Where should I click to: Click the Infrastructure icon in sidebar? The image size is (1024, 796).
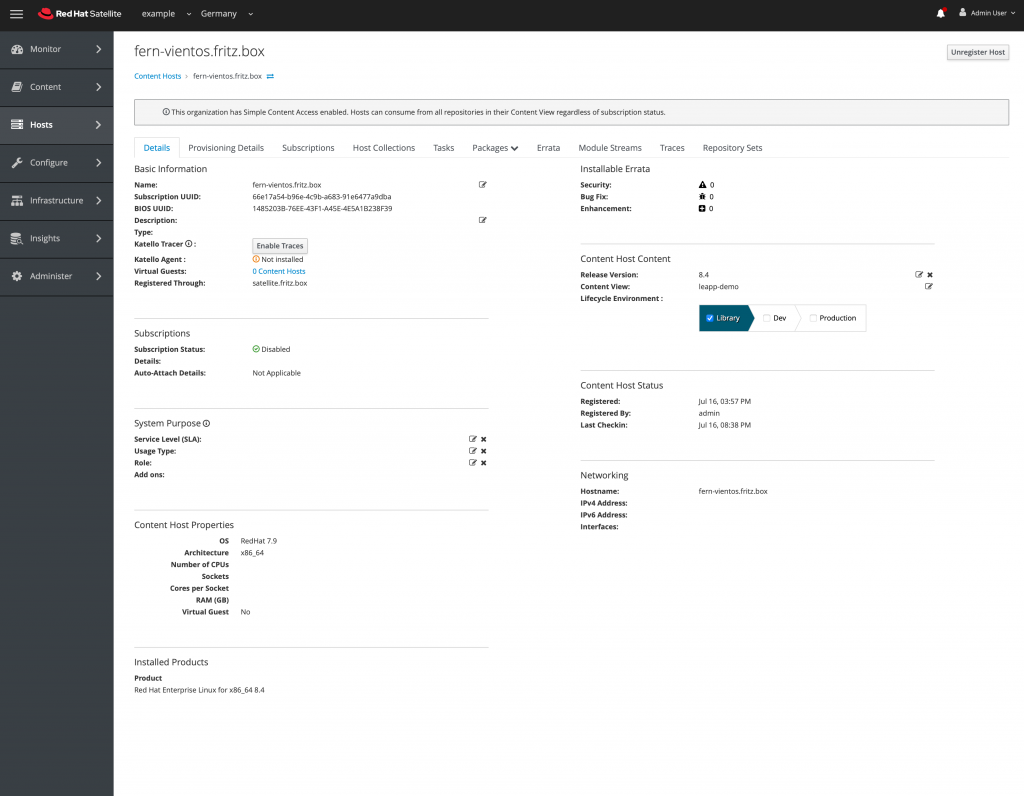click(x=17, y=200)
